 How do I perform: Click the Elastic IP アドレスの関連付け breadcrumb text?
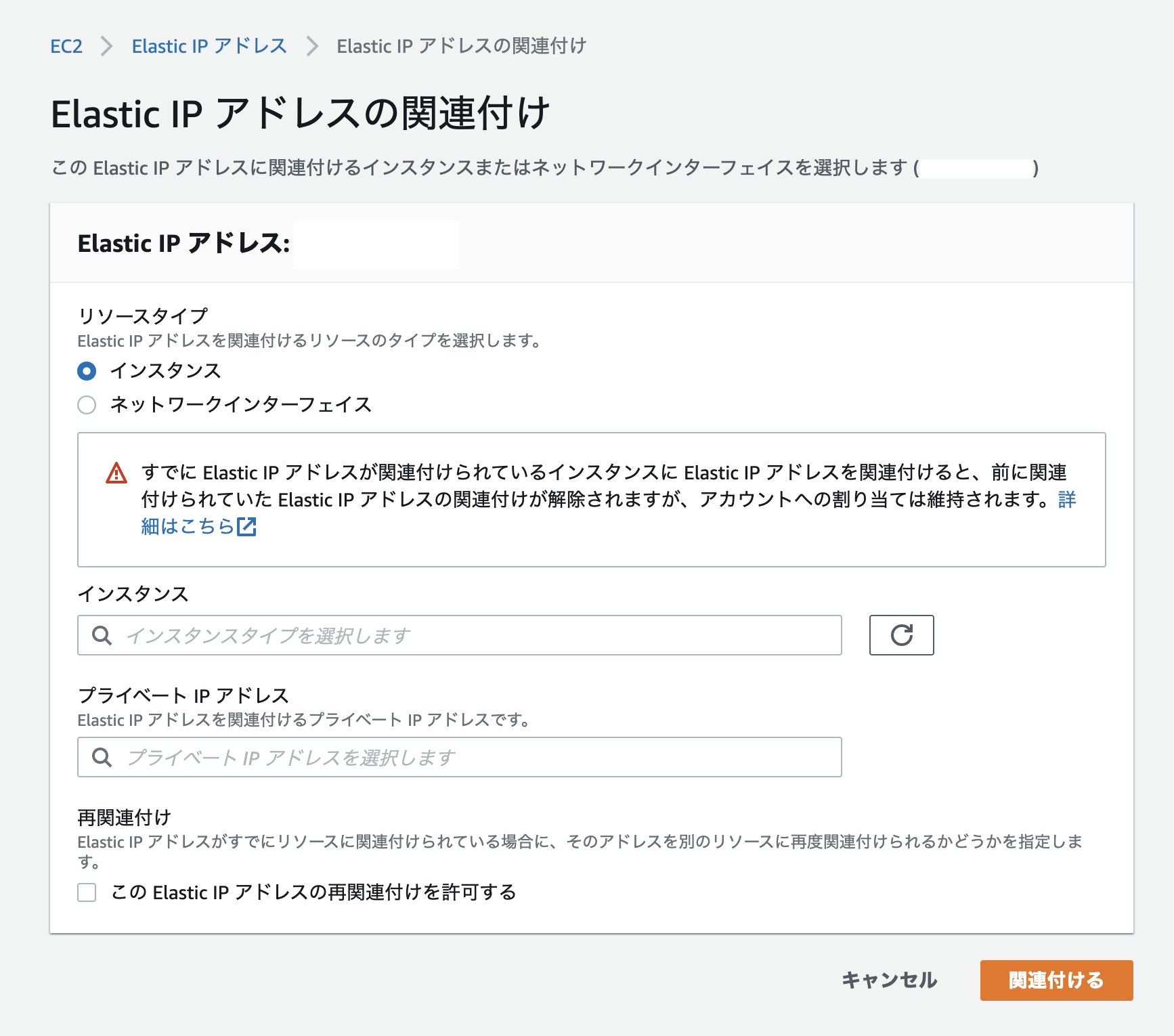click(x=462, y=46)
